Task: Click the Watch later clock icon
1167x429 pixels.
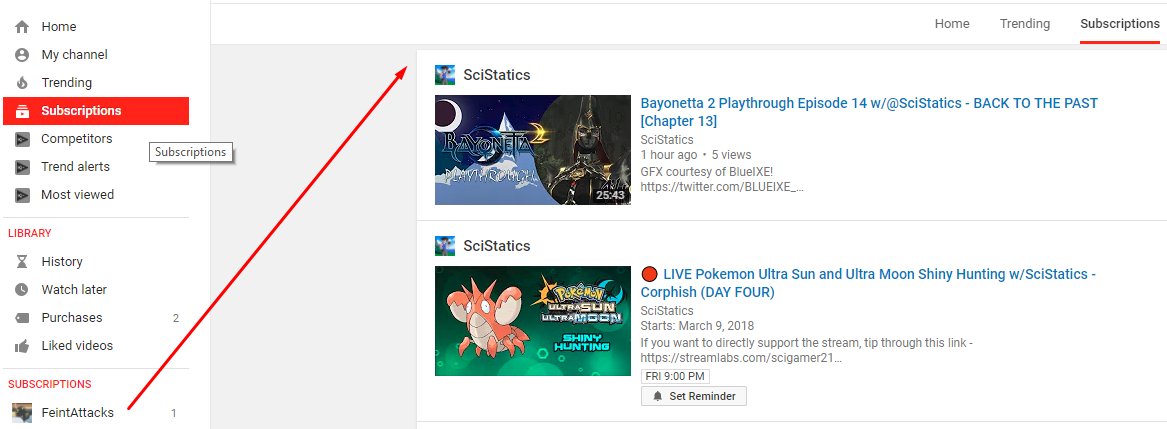Action: [22, 290]
